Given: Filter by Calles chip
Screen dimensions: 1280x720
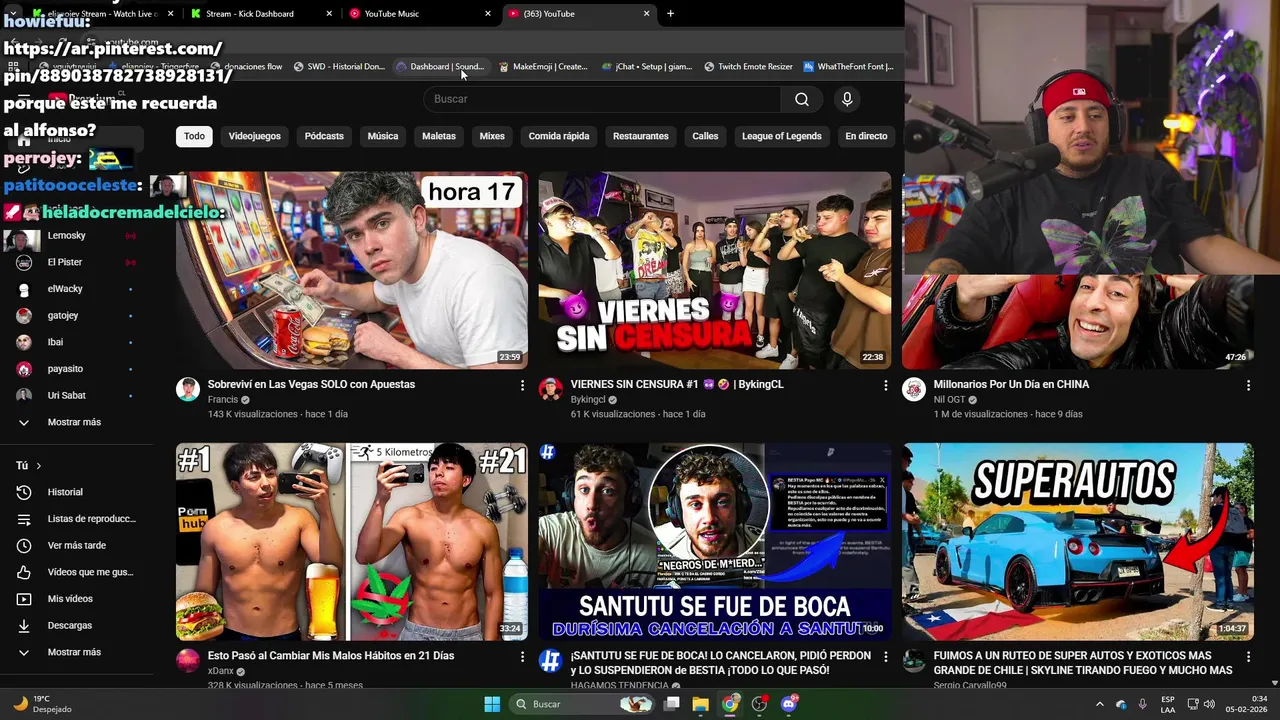Looking at the screenshot, I should pyautogui.click(x=705, y=136).
